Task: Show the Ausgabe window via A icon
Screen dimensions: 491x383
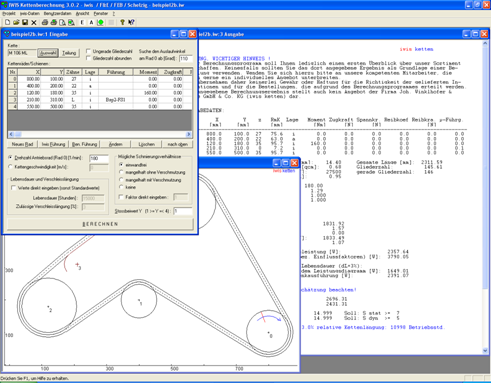Action: [91, 22]
